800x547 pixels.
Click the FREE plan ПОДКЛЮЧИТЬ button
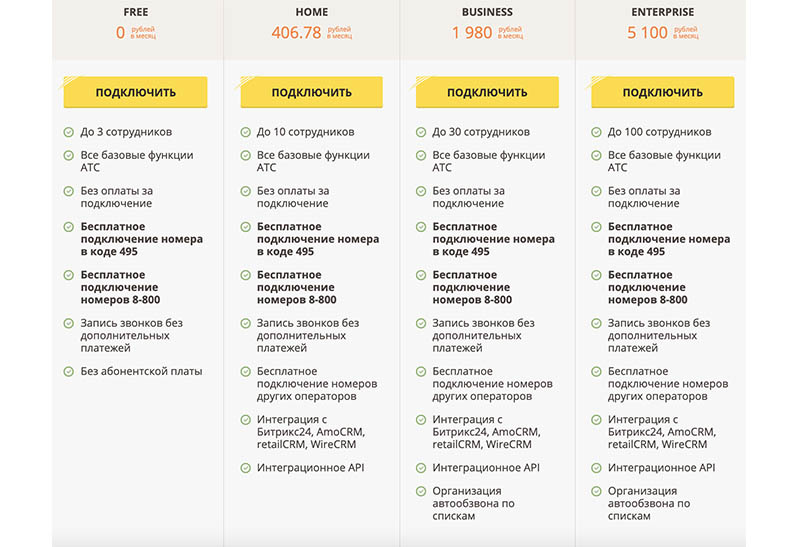(x=135, y=93)
